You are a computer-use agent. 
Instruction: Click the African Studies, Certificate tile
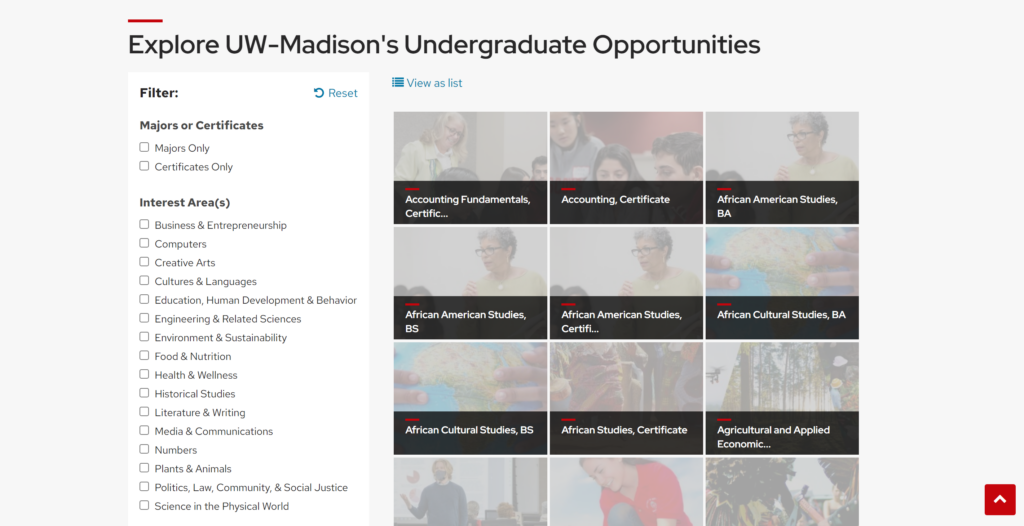[626, 398]
